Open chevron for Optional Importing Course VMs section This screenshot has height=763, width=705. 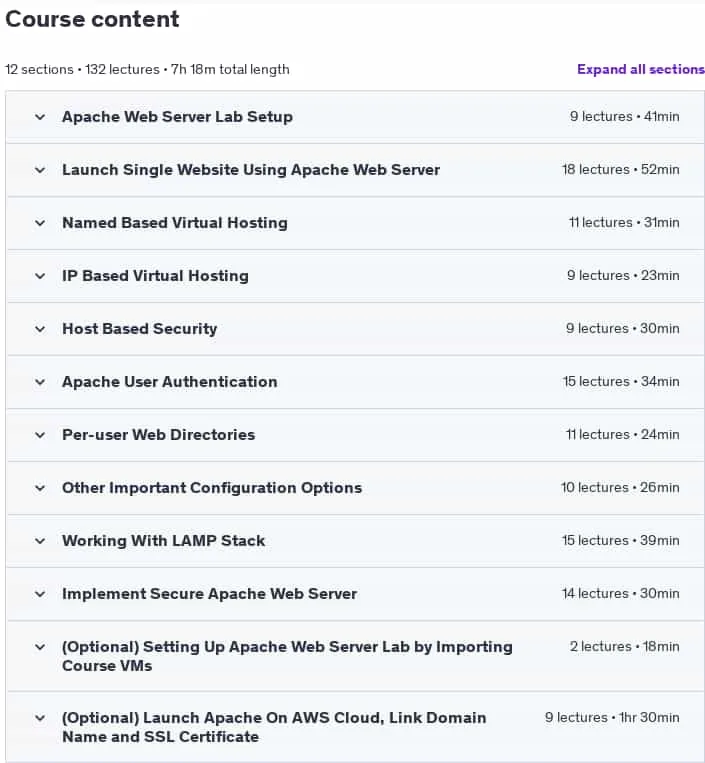click(x=40, y=648)
